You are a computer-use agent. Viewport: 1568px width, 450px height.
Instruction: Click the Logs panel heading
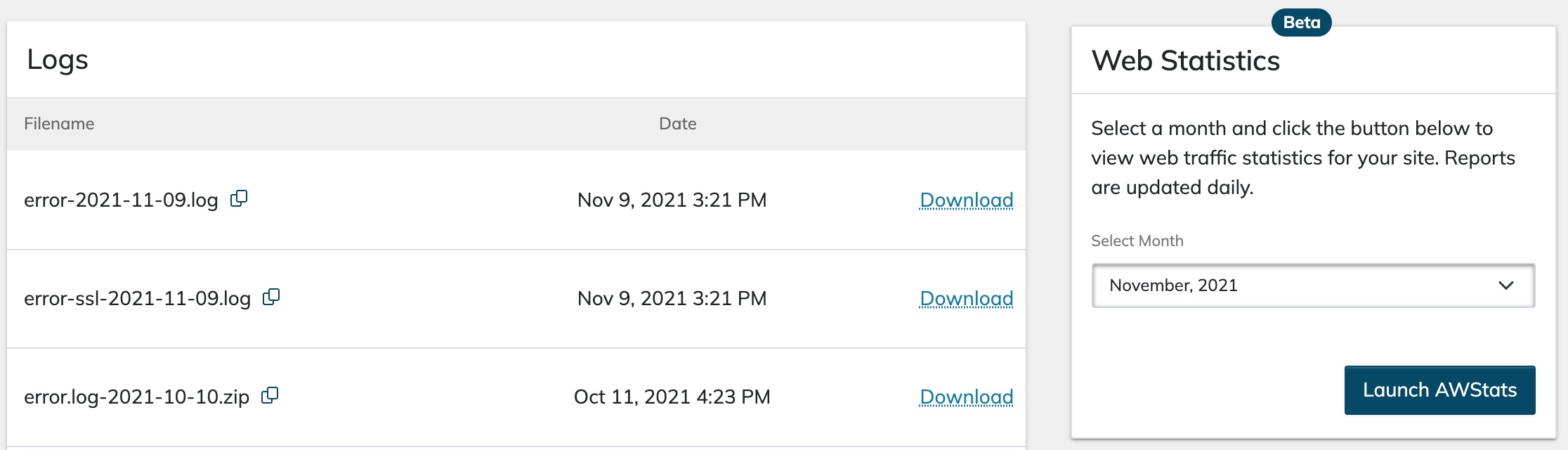(x=58, y=60)
